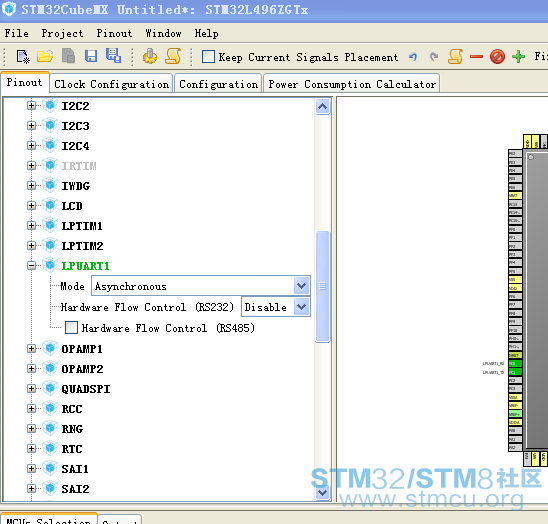Open the Power Consumption Calculator tab

click(x=352, y=84)
